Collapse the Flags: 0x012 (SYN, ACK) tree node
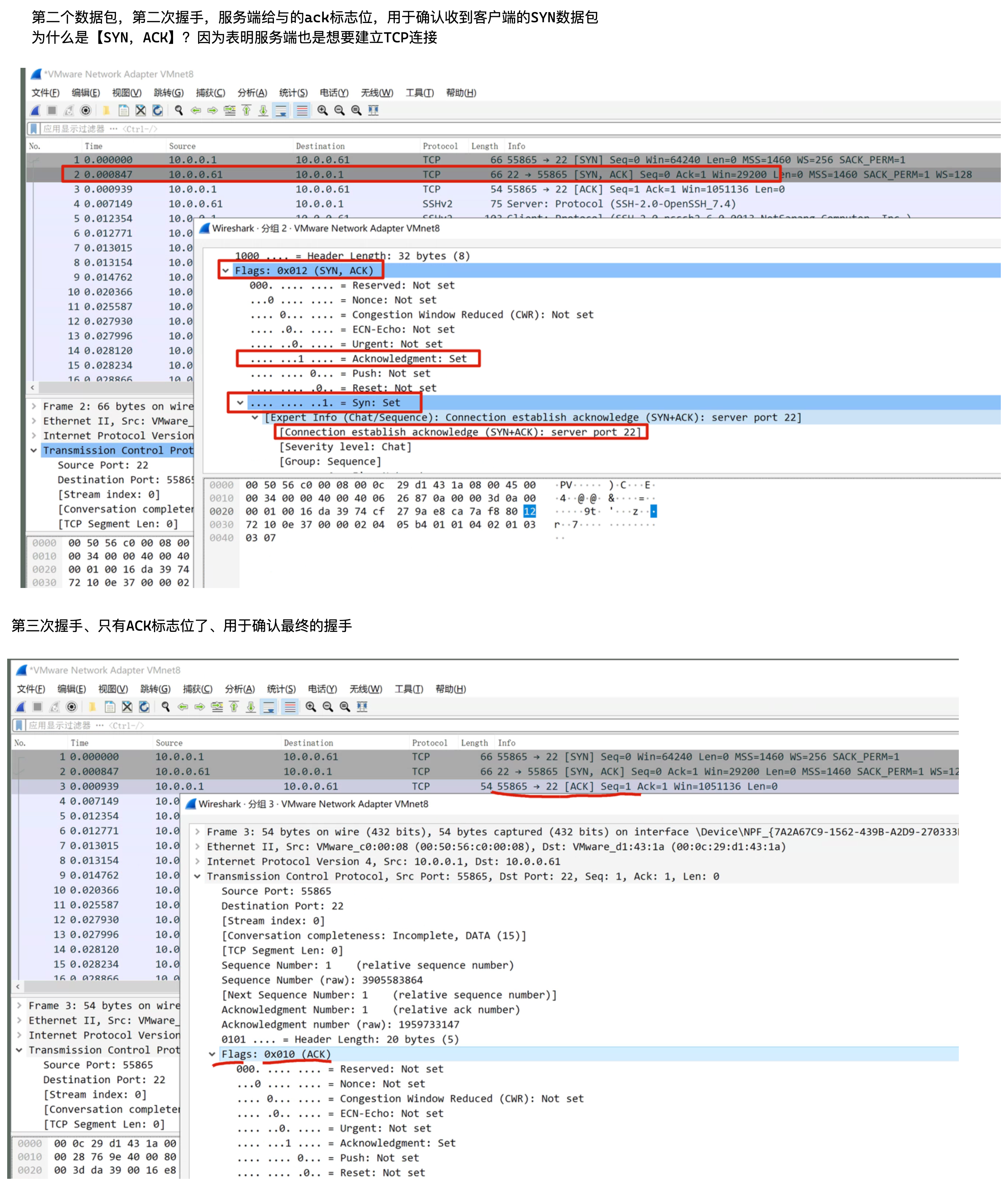Image resolution: width=1008 pixels, height=1186 pixels. click(x=226, y=271)
